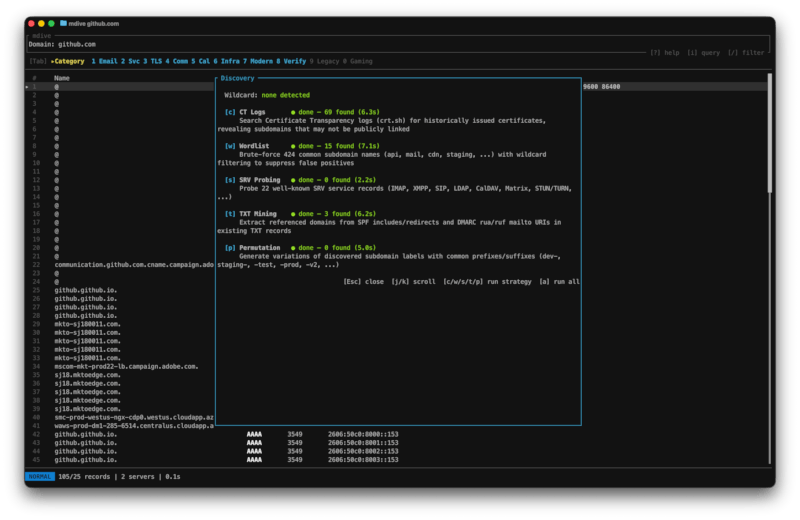Click the [?] help shortcut
The width and height of the screenshot is (800, 520).
pos(665,53)
